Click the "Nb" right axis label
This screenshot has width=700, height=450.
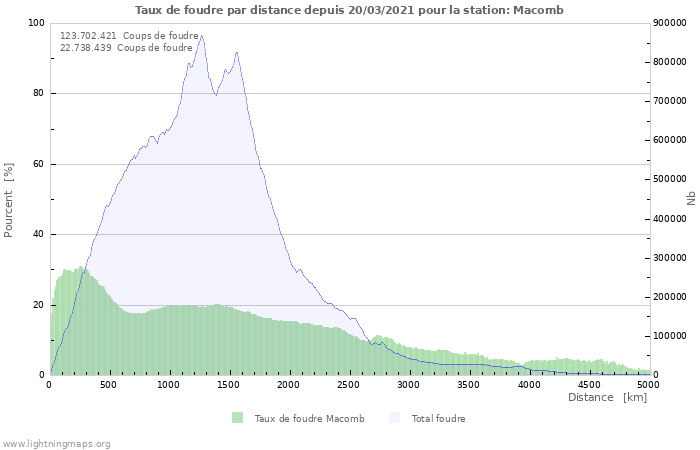tap(690, 199)
